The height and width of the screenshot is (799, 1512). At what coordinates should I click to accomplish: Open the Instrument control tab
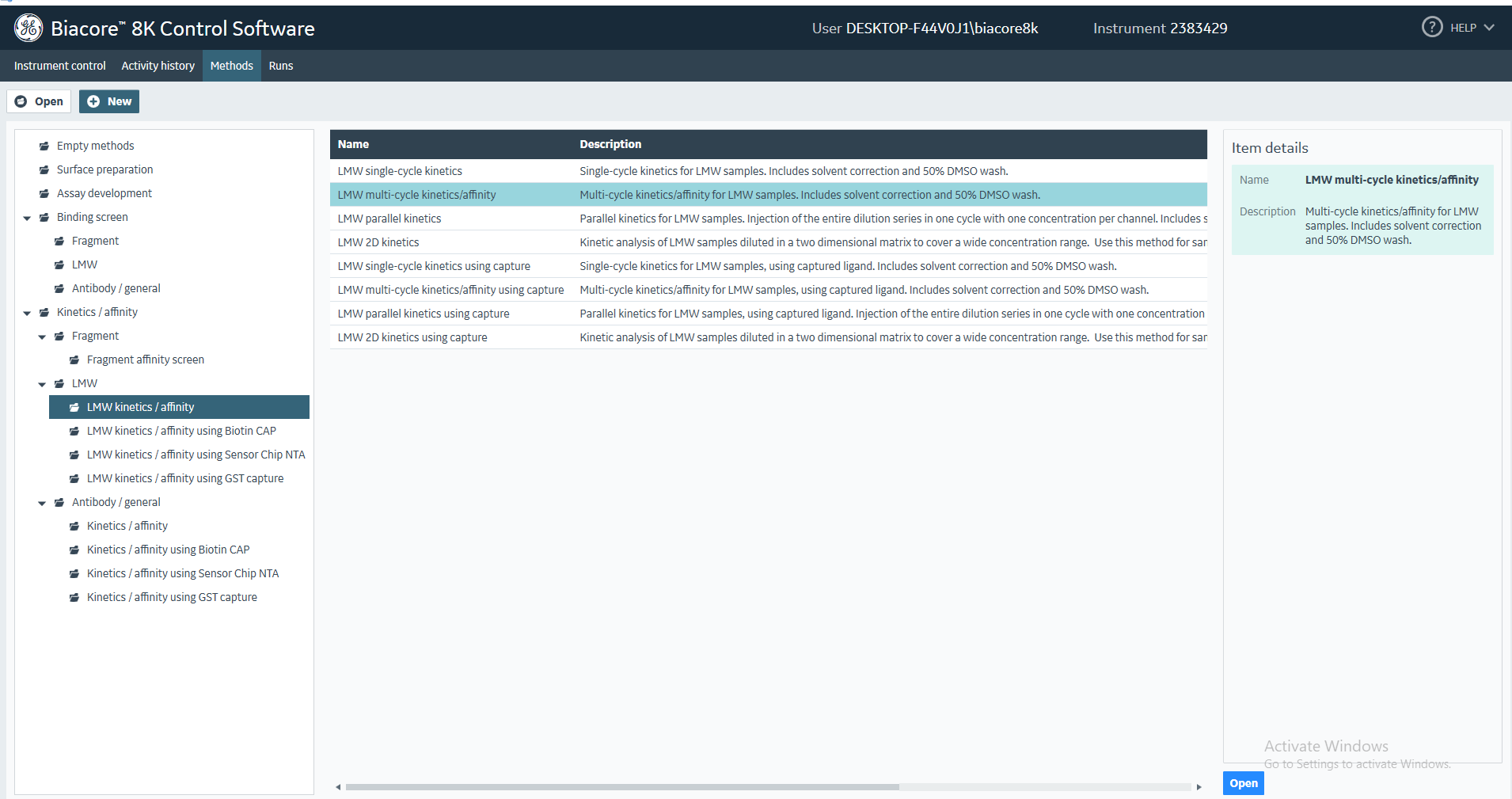59,66
